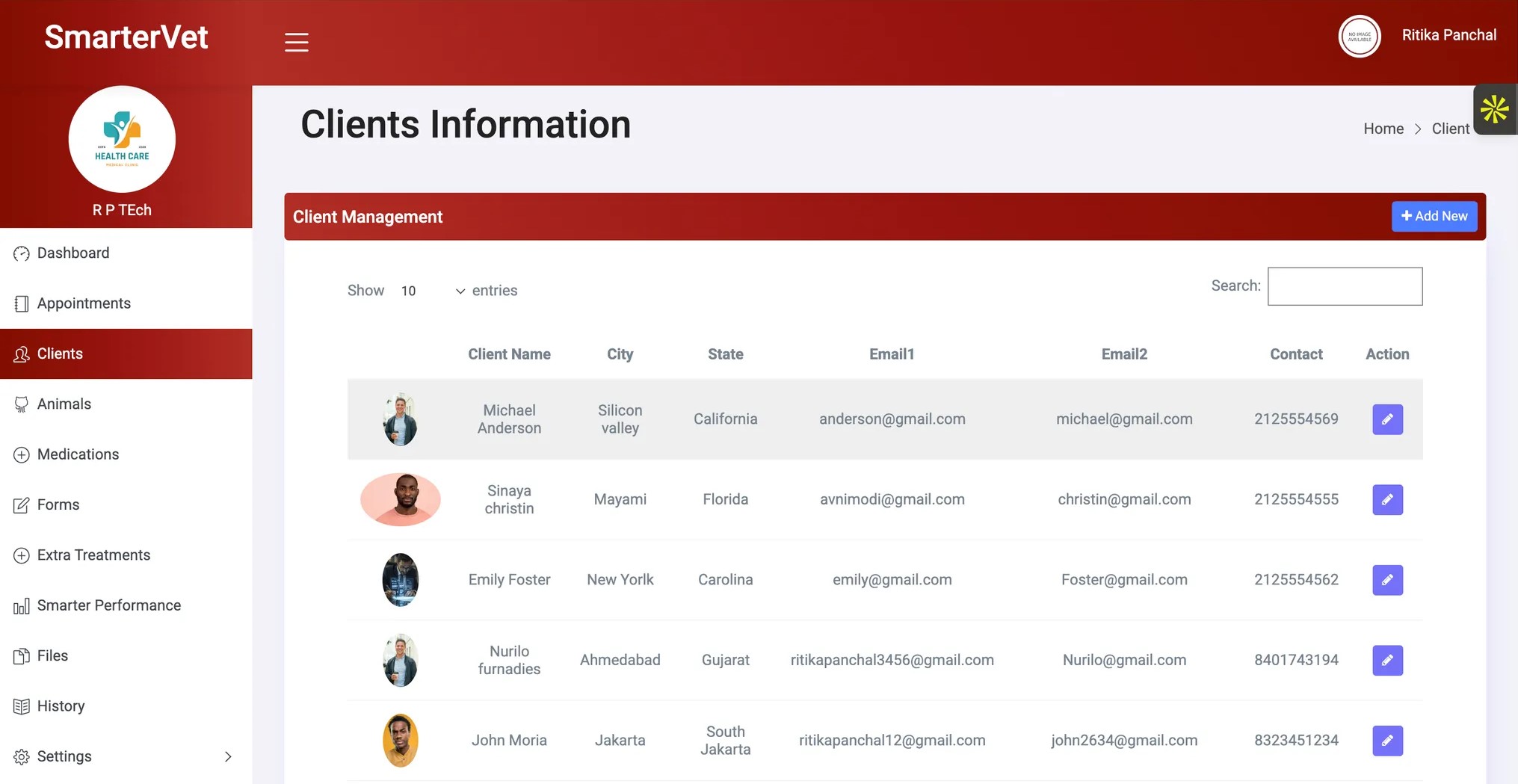1518x784 pixels.
Task: Select Medications from the sidebar
Action: (78, 454)
